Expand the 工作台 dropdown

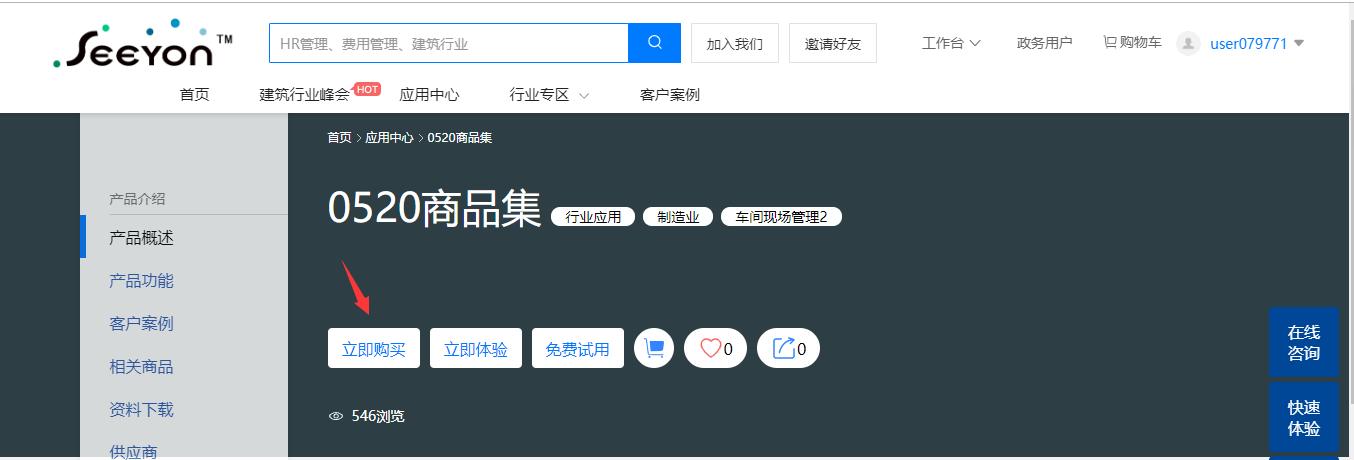951,43
